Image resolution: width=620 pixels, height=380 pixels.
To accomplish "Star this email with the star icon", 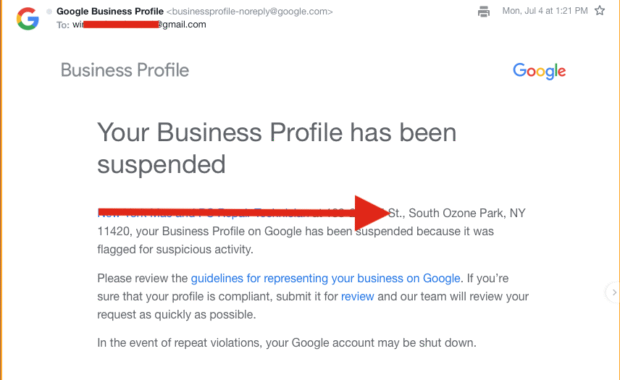I will (x=599, y=11).
